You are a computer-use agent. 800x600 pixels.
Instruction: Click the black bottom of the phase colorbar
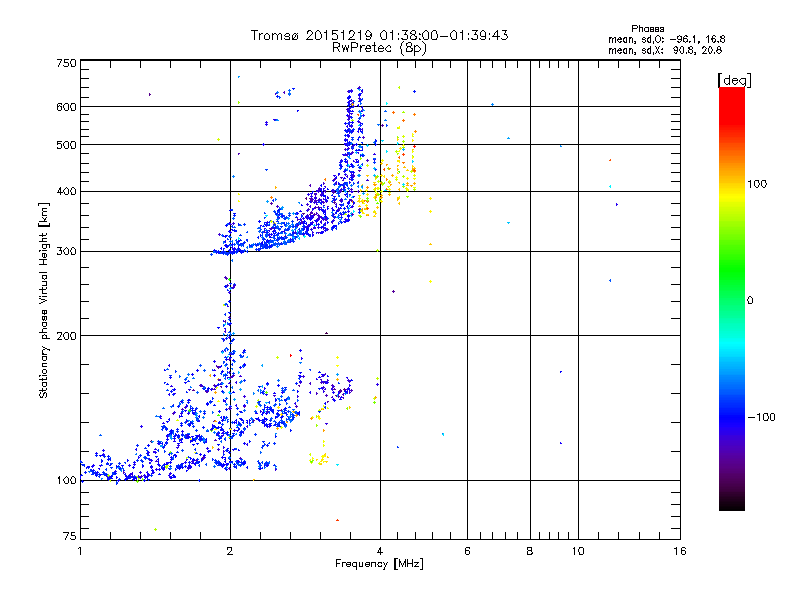(732, 503)
